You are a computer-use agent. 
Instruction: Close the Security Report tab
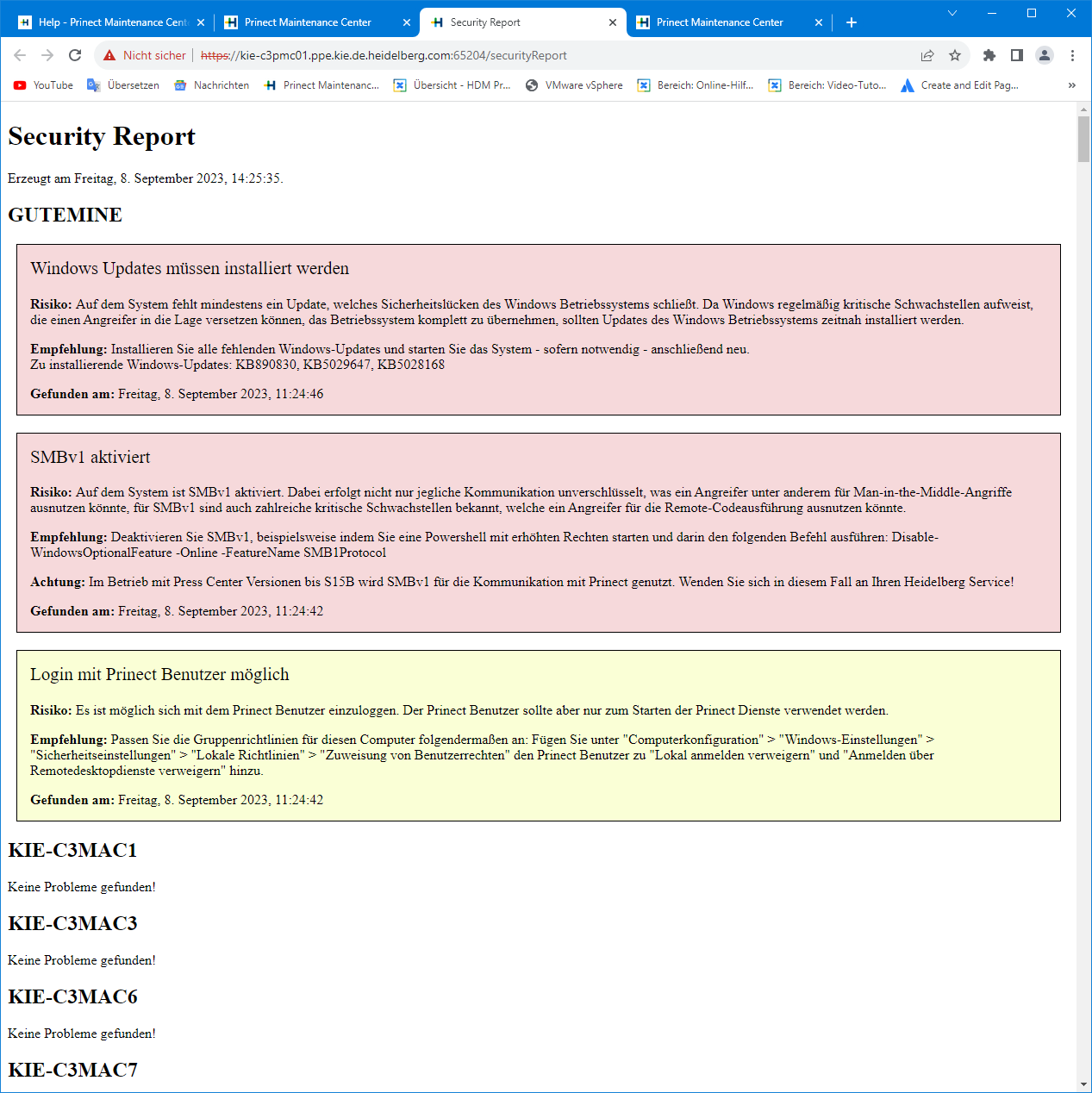pos(613,22)
